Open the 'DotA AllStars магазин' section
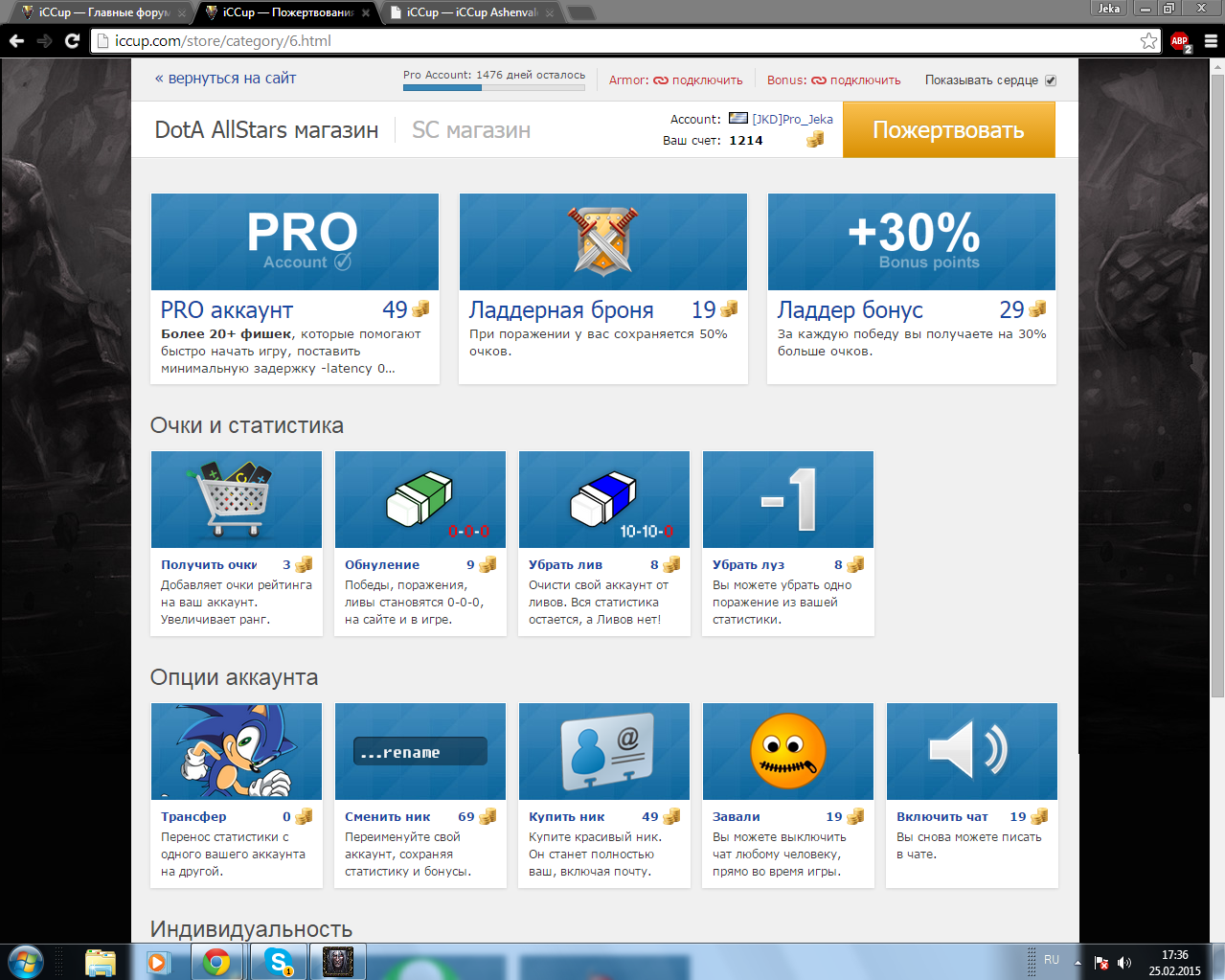This screenshot has width=1225, height=980. [x=266, y=130]
